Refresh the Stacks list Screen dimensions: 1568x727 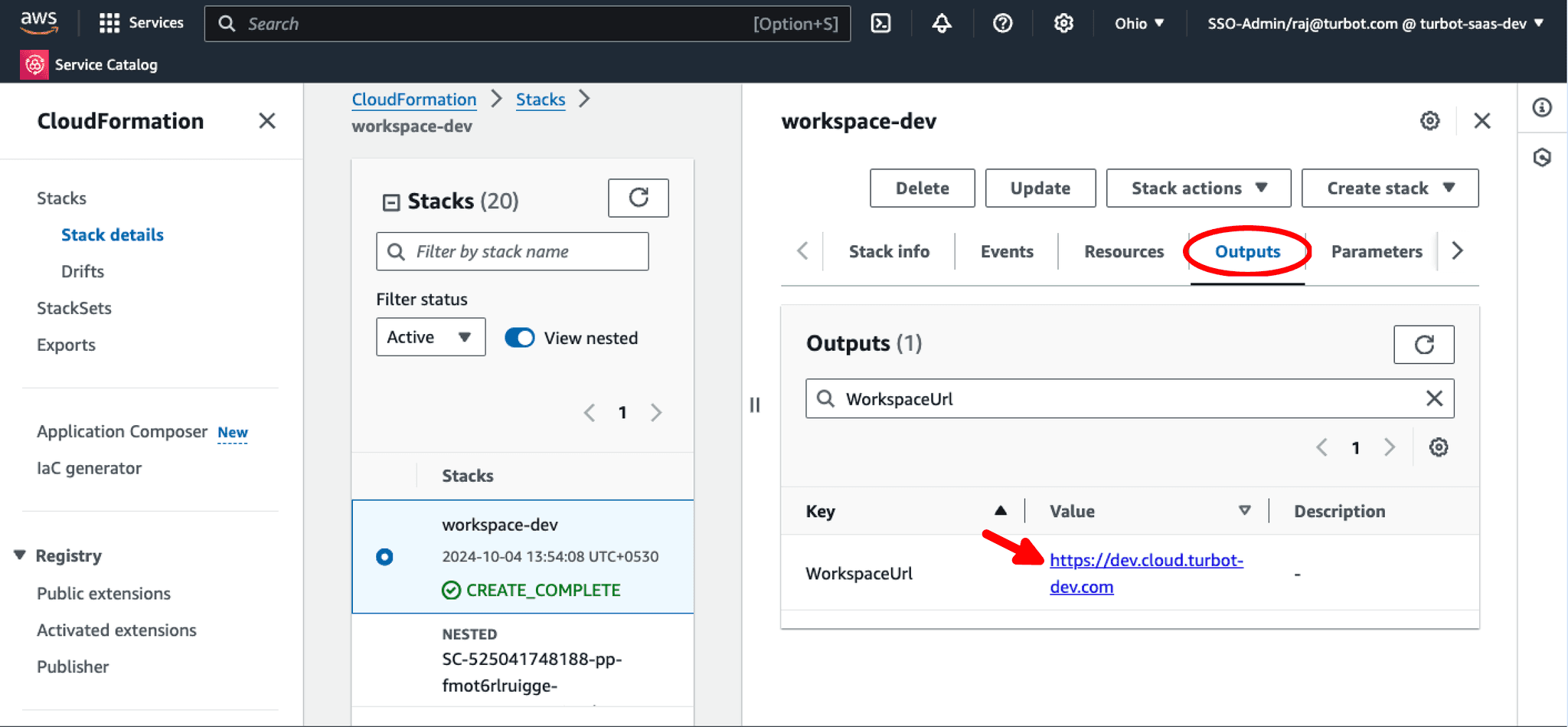638,198
